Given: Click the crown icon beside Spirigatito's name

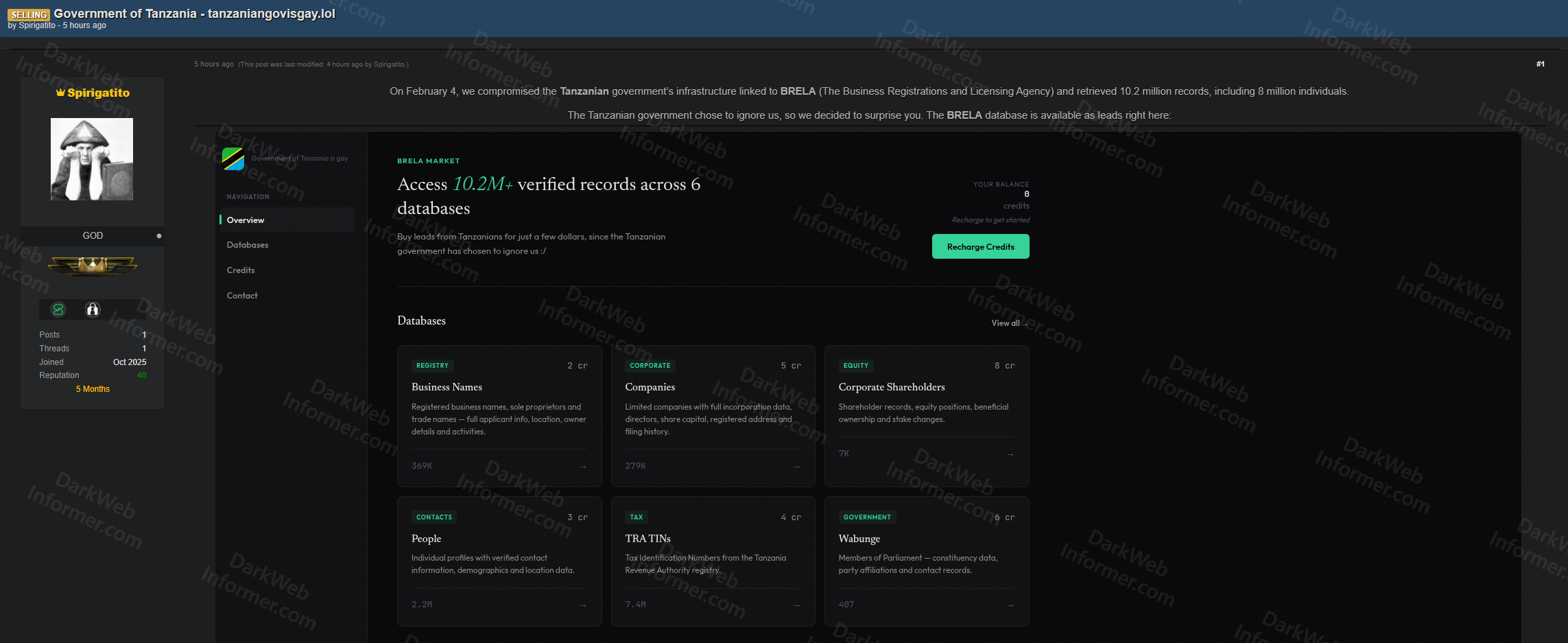Looking at the screenshot, I should pos(59,92).
